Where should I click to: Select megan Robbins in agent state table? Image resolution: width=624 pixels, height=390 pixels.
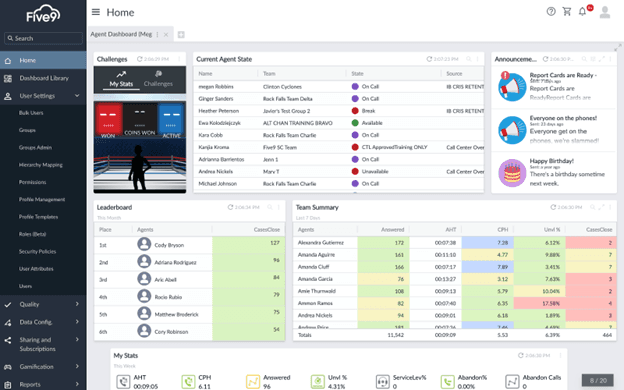click(339, 87)
